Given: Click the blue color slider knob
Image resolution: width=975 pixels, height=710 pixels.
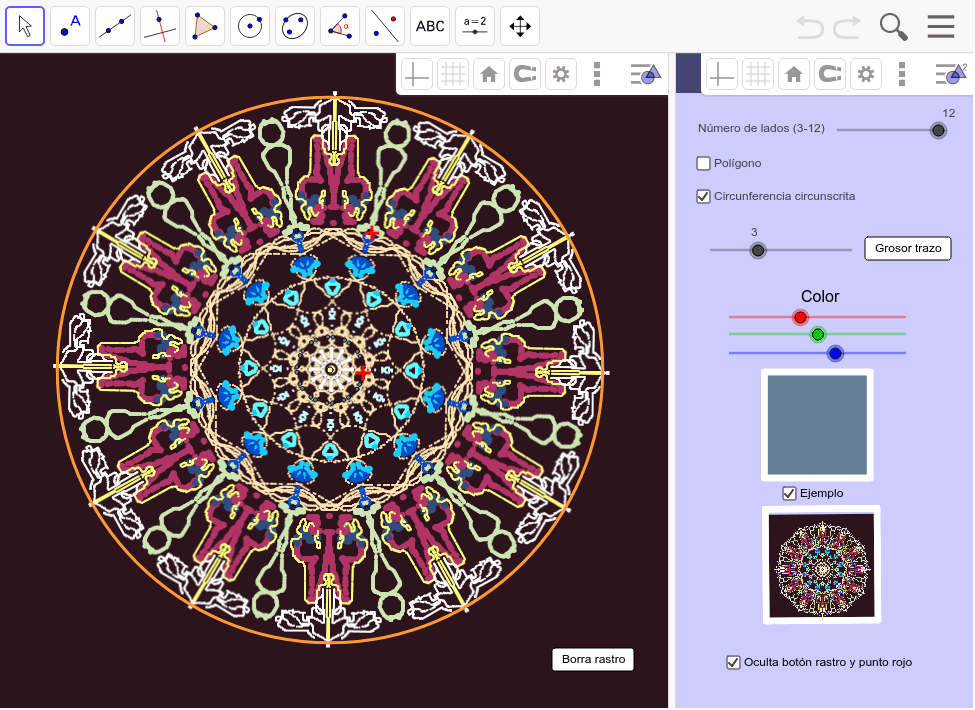Looking at the screenshot, I should (x=835, y=353).
